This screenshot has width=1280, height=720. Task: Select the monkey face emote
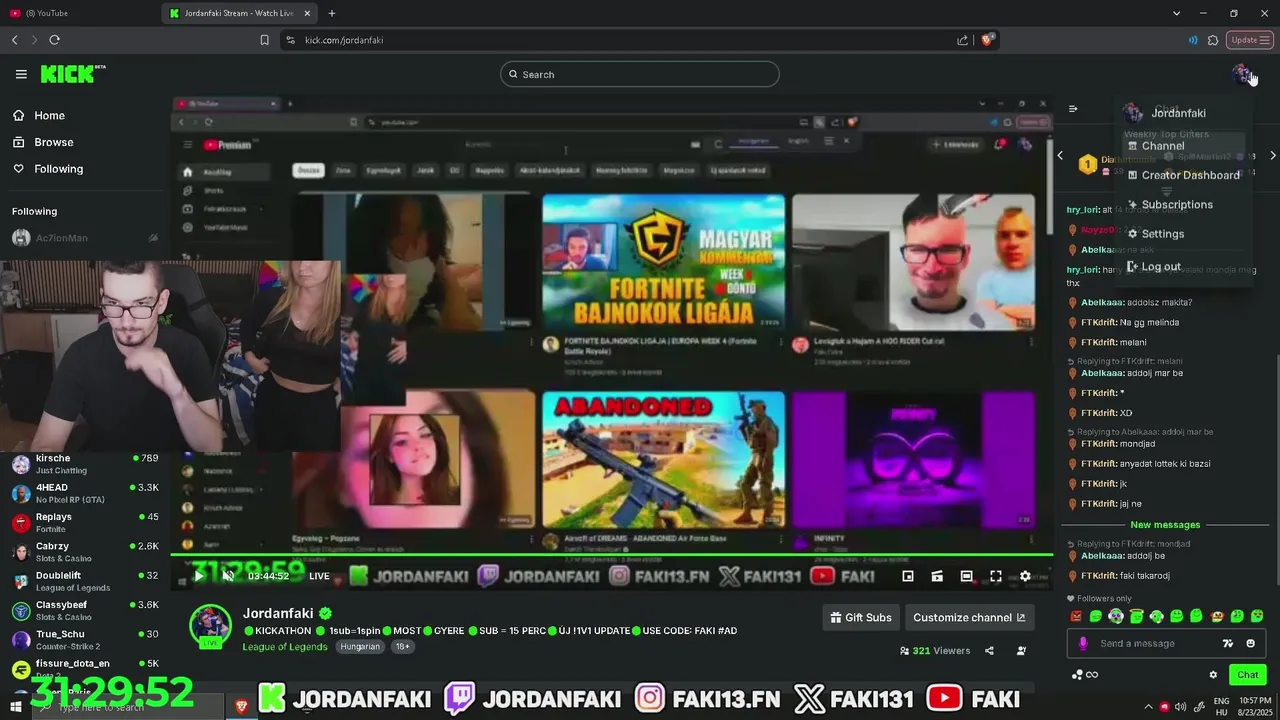point(1217,616)
